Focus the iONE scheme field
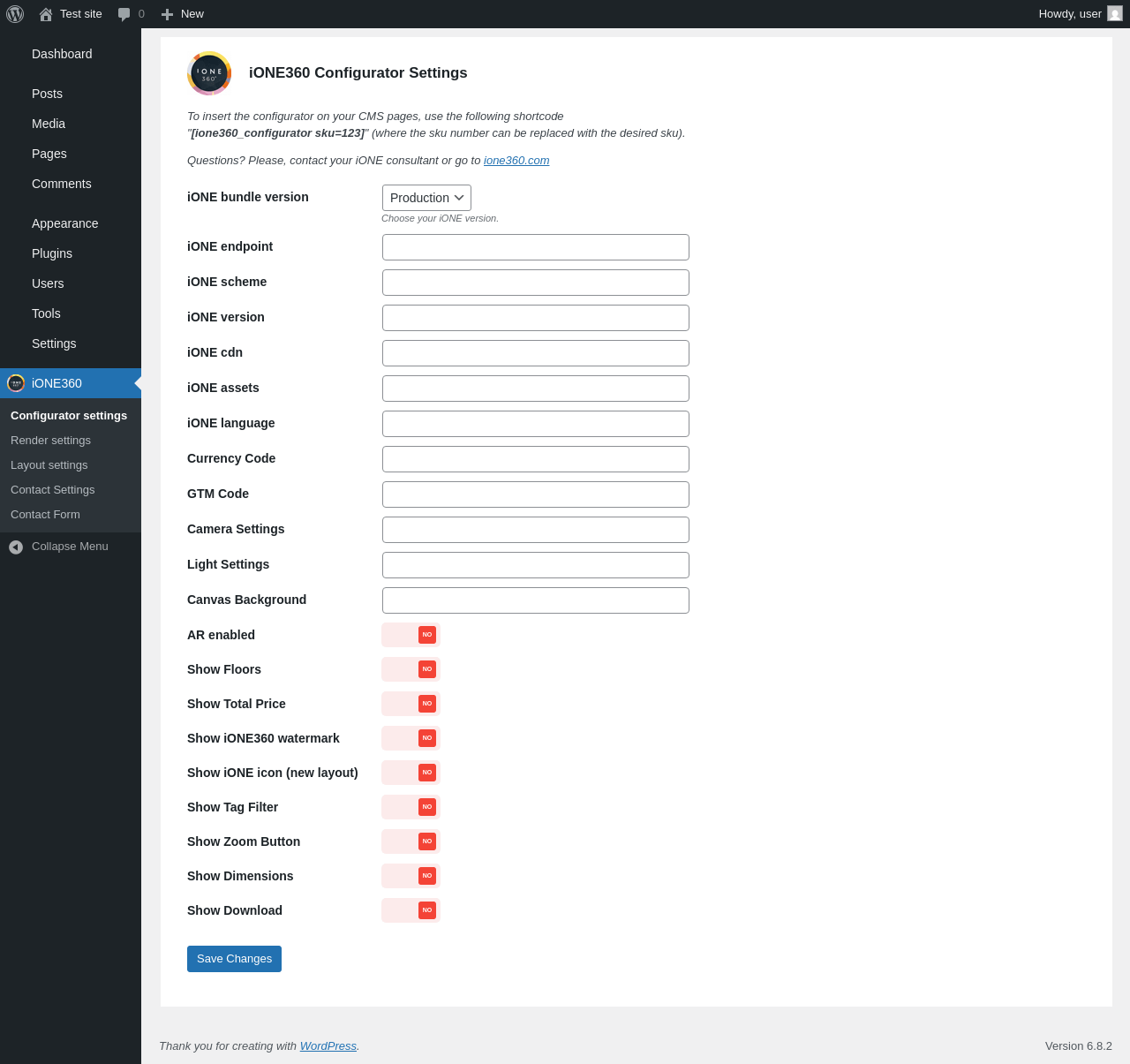The height and width of the screenshot is (1064, 1130). pyautogui.click(x=536, y=283)
